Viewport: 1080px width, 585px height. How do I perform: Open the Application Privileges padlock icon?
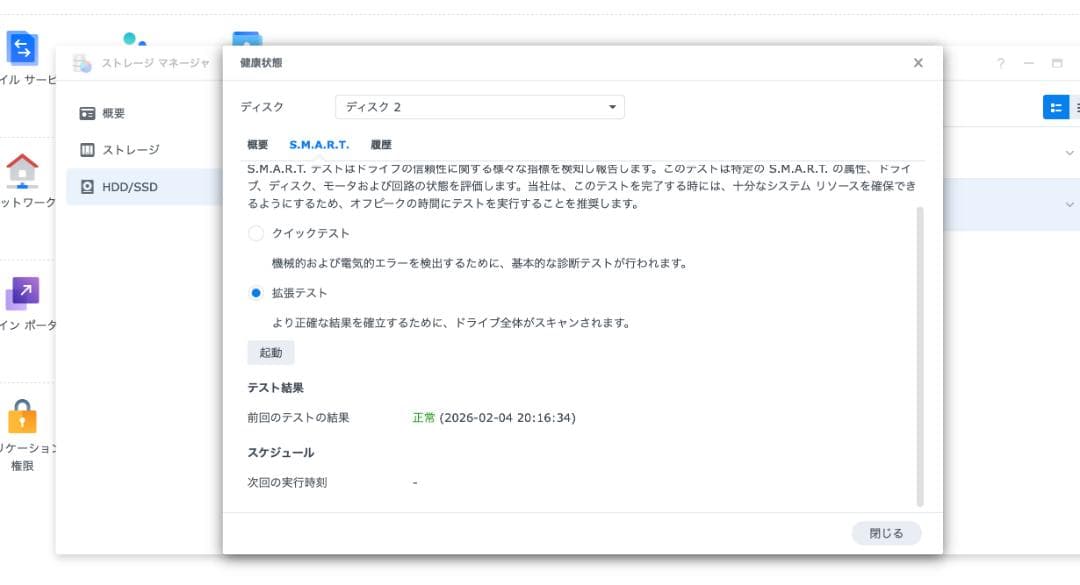tap(22, 416)
